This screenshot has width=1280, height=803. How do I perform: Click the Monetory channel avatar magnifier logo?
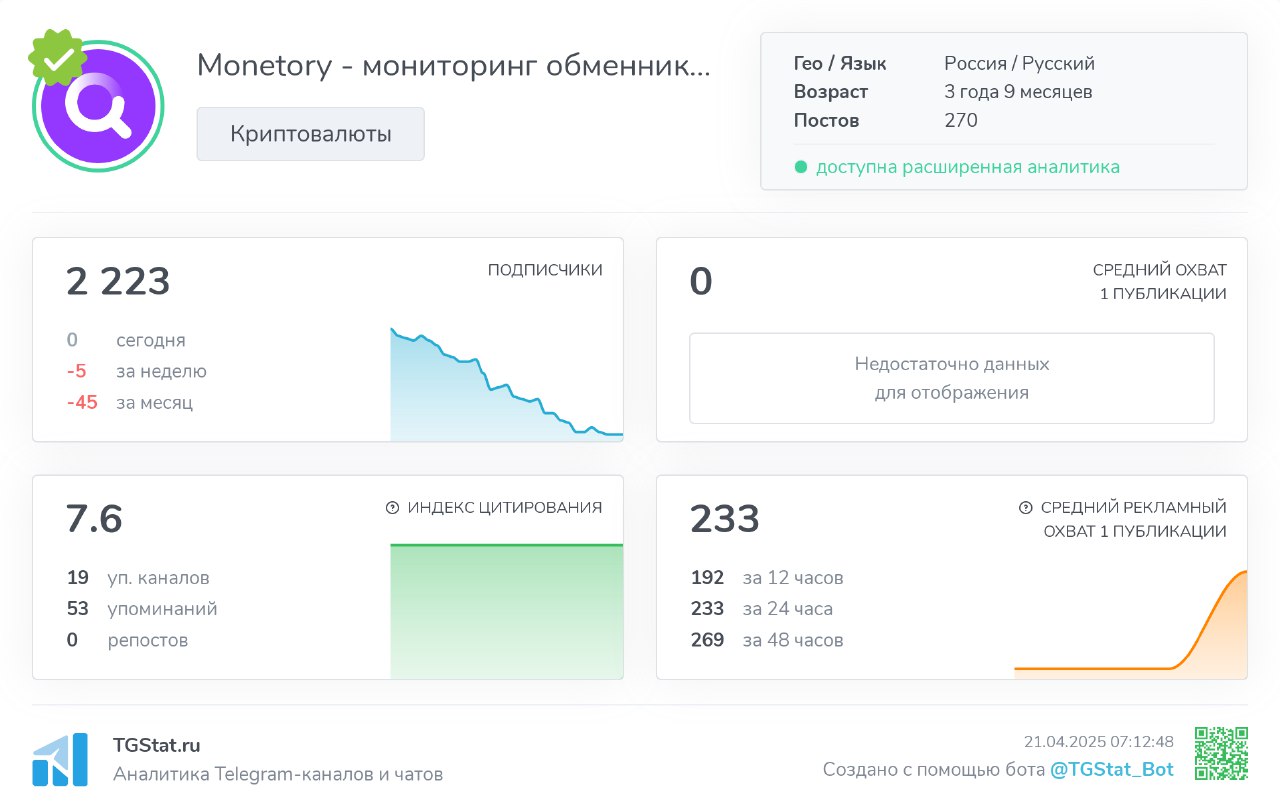point(98,105)
